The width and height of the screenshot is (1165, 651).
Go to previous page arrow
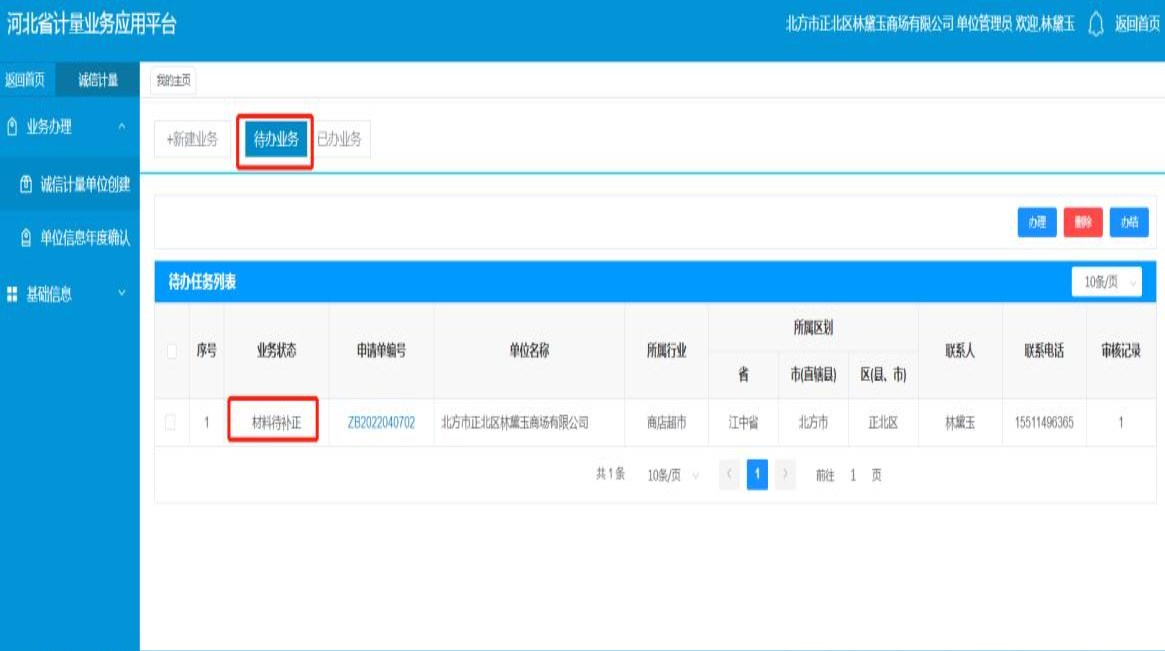coord(730,476)
